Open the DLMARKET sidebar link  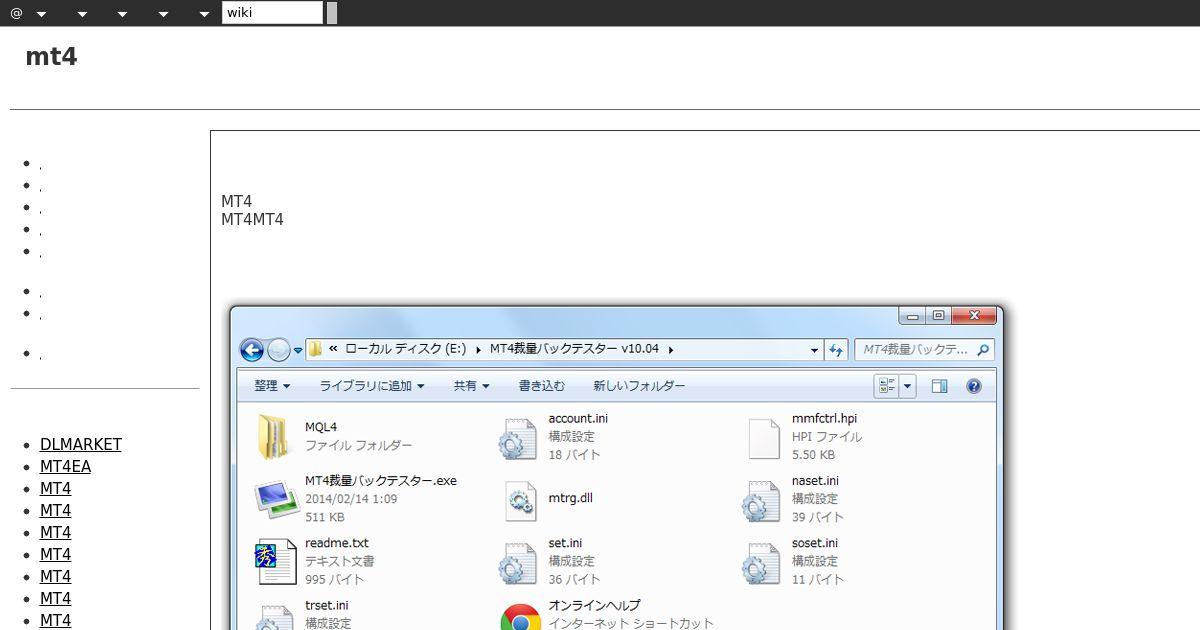(81, 445)
